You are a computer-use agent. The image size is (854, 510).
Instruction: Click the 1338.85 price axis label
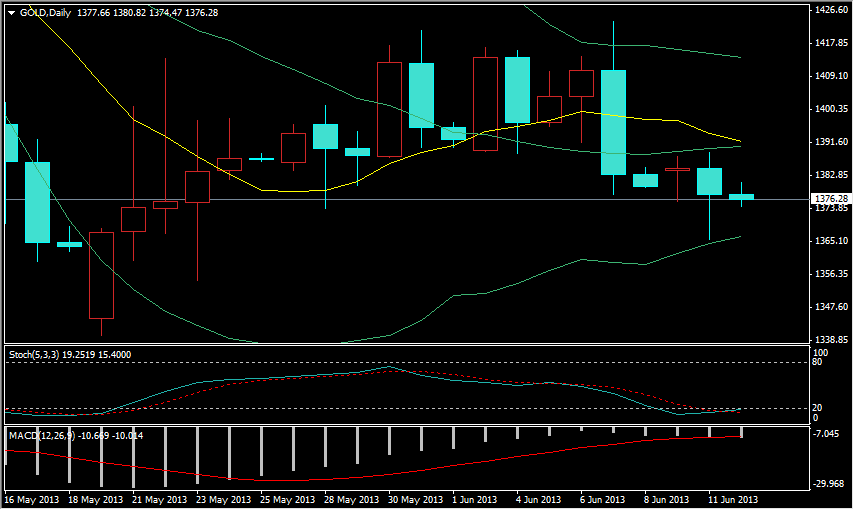click(x=832, y=339)
